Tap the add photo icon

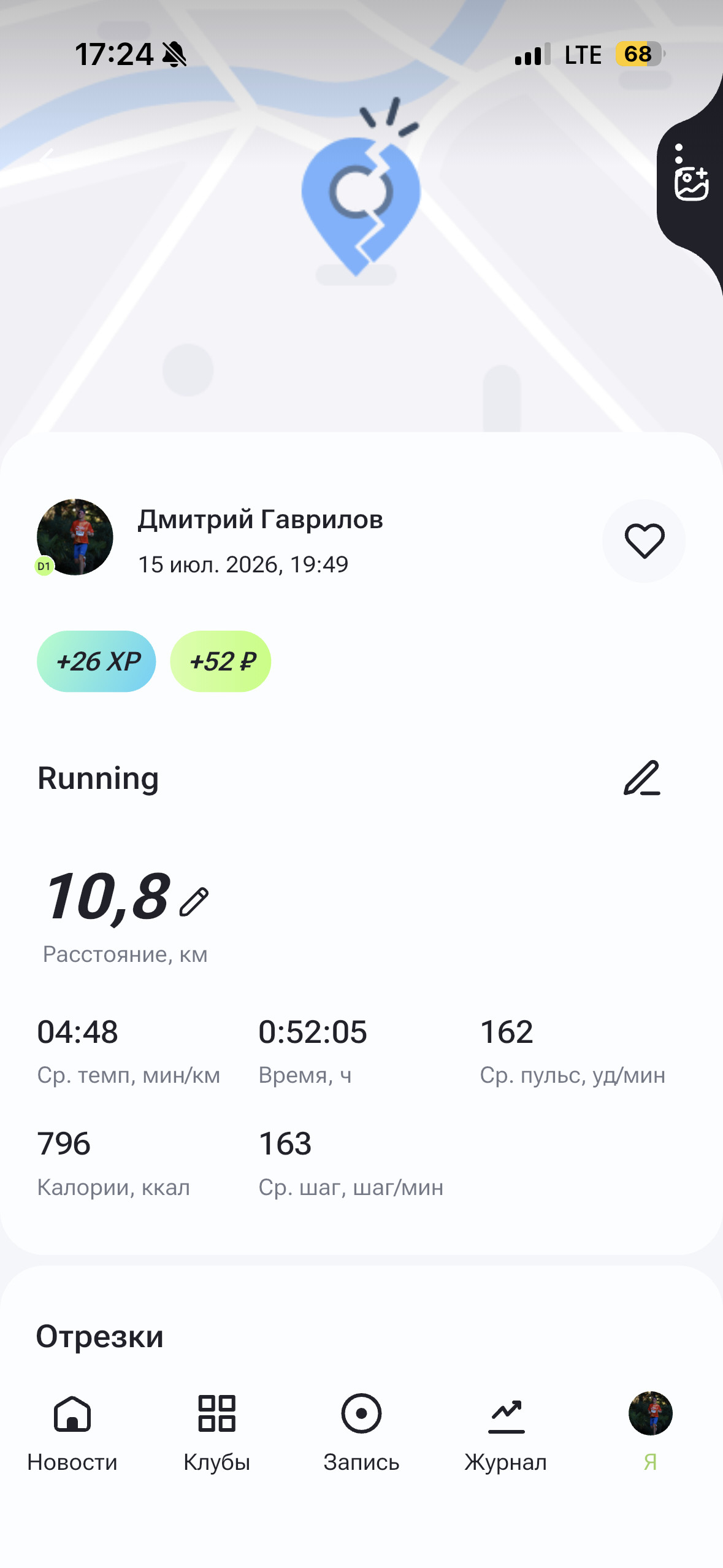point(692,183)
